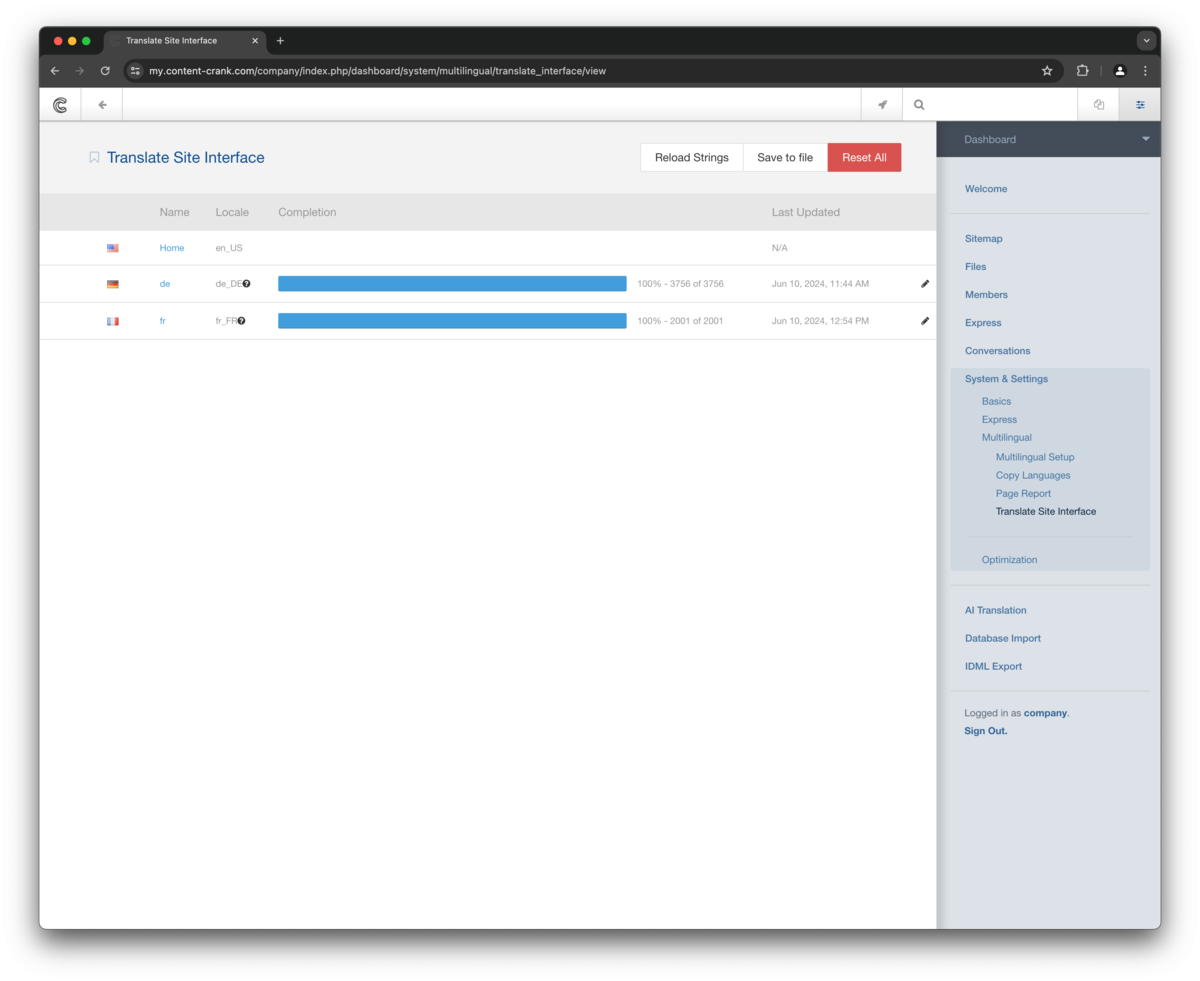This screenshot has width=1200, height=981.
Task: Click the edit pencil for fr row
Action: pos(925,321)
